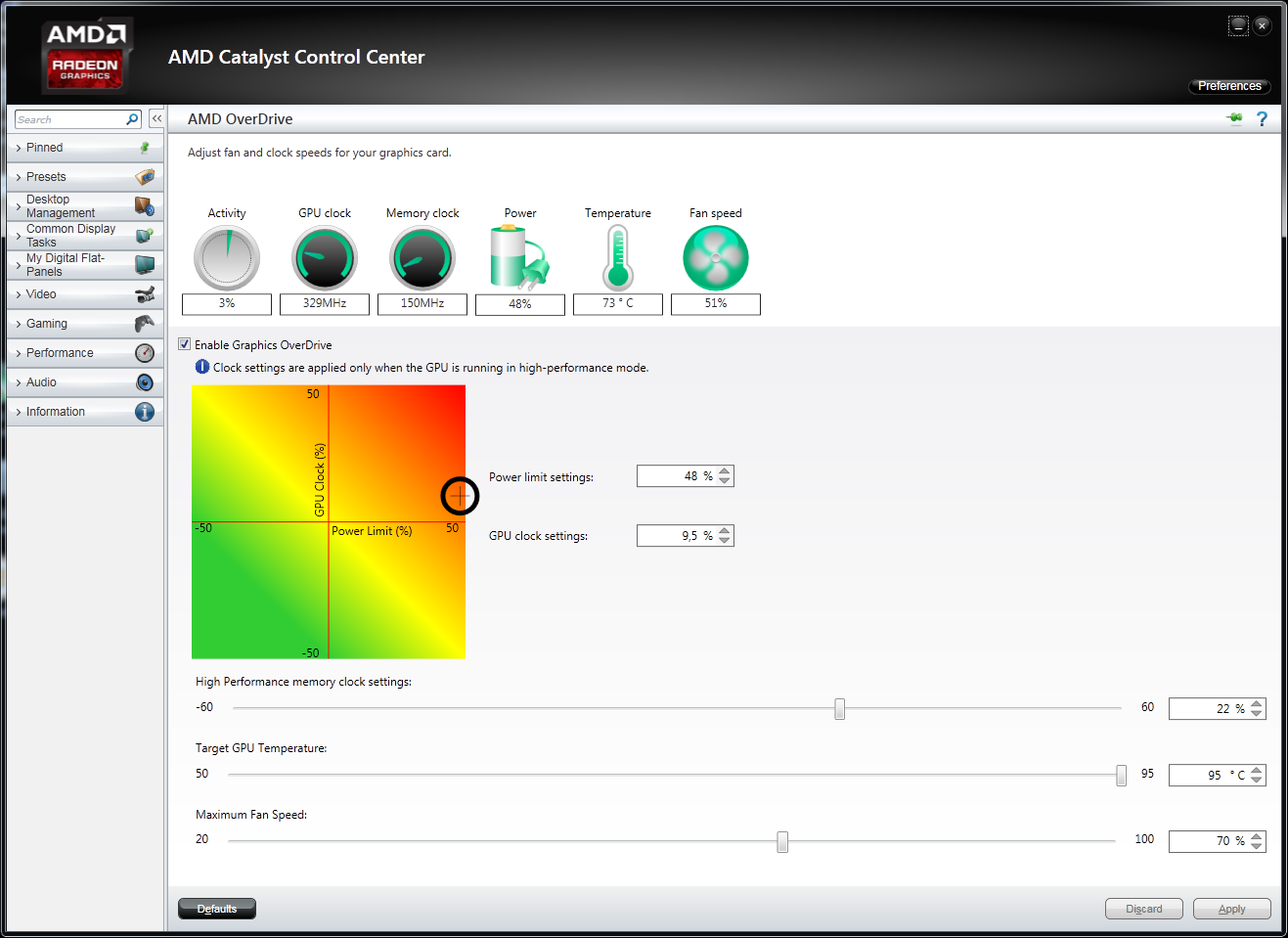Expand the Video section
This screenshot has height=938, width=1288.
tap(85, 294)
